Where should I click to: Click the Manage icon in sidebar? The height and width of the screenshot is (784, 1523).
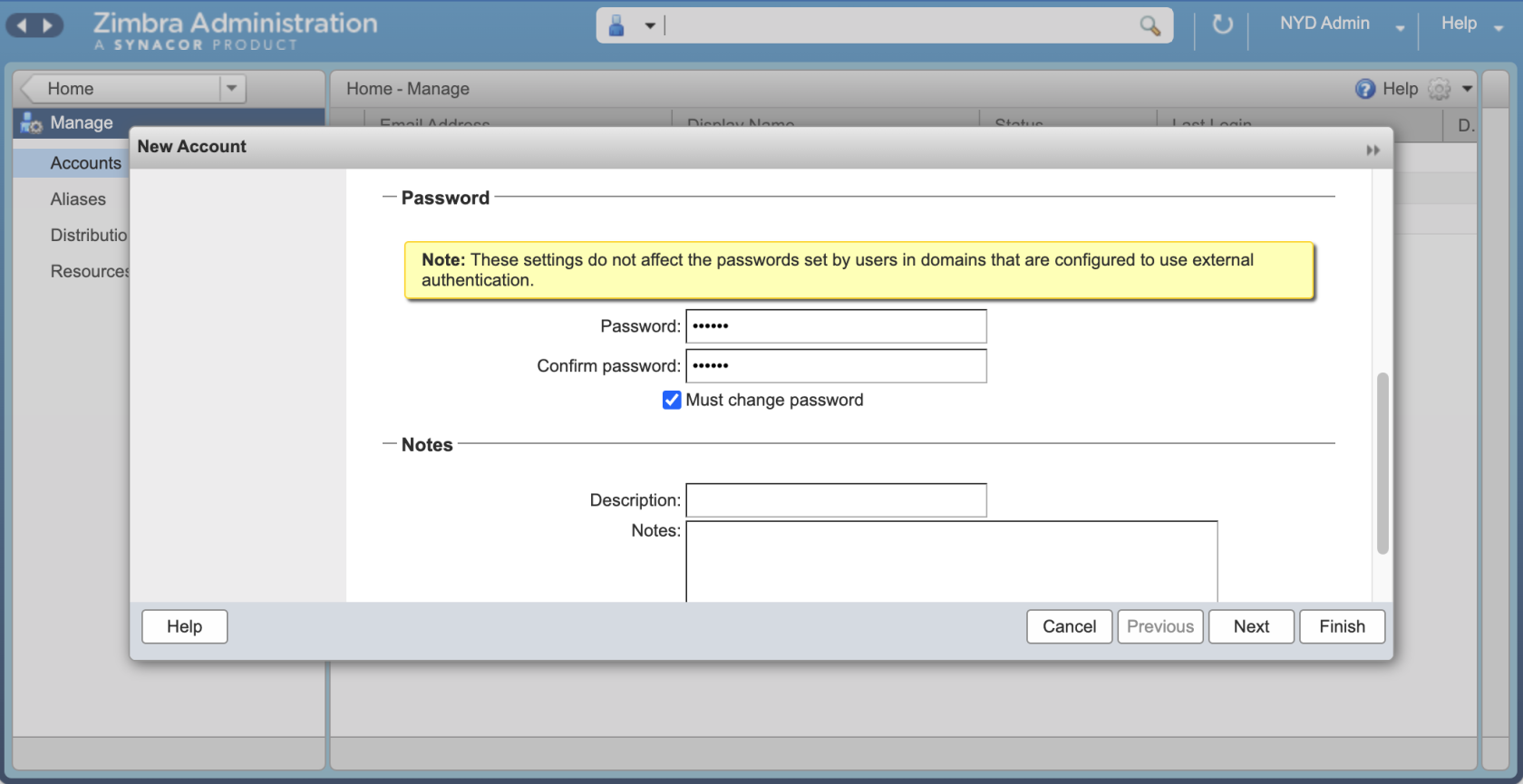tap(32, 123)
